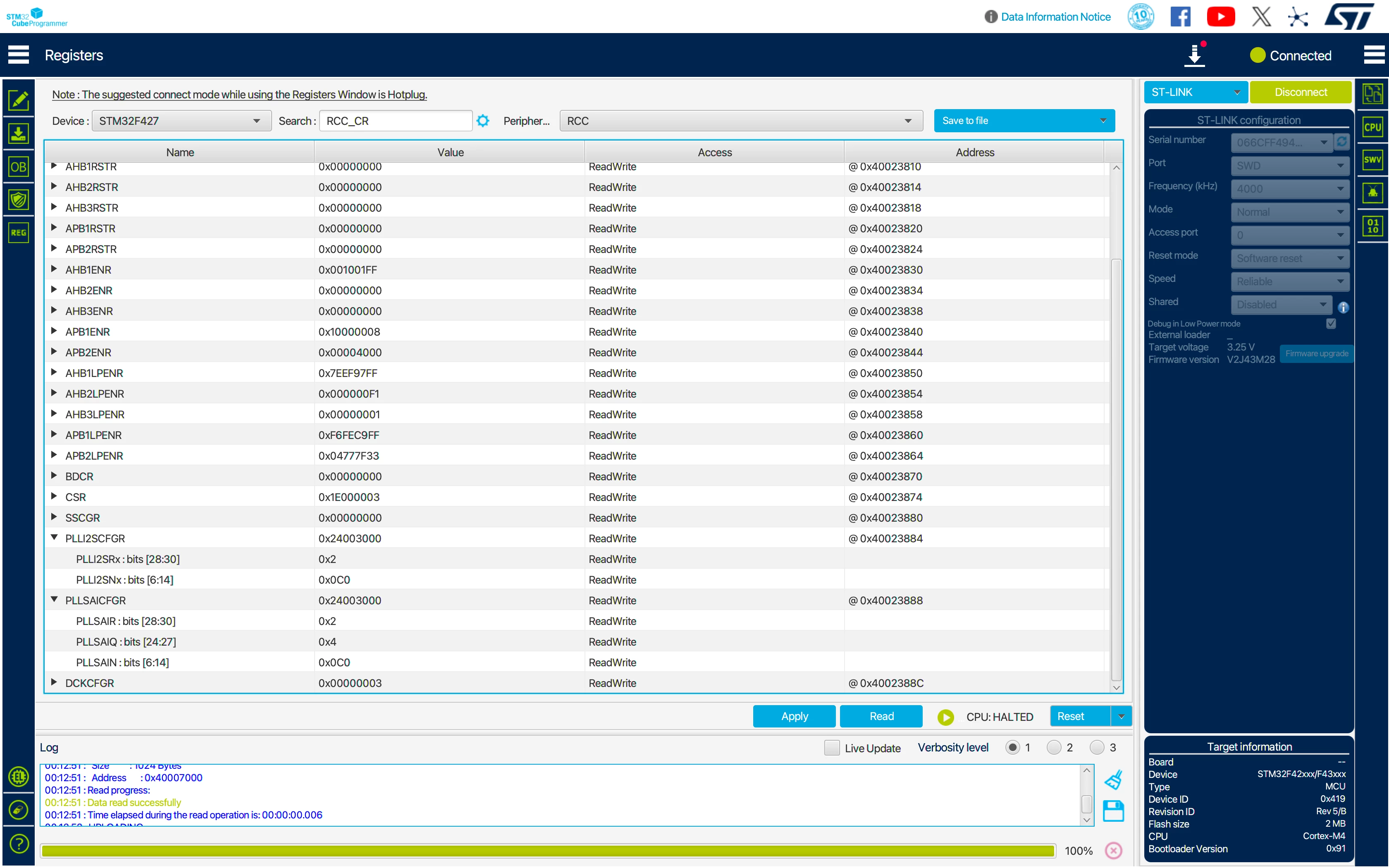The image size is (1389, 868).
Task: Click the Access column header
Action: 715,152
